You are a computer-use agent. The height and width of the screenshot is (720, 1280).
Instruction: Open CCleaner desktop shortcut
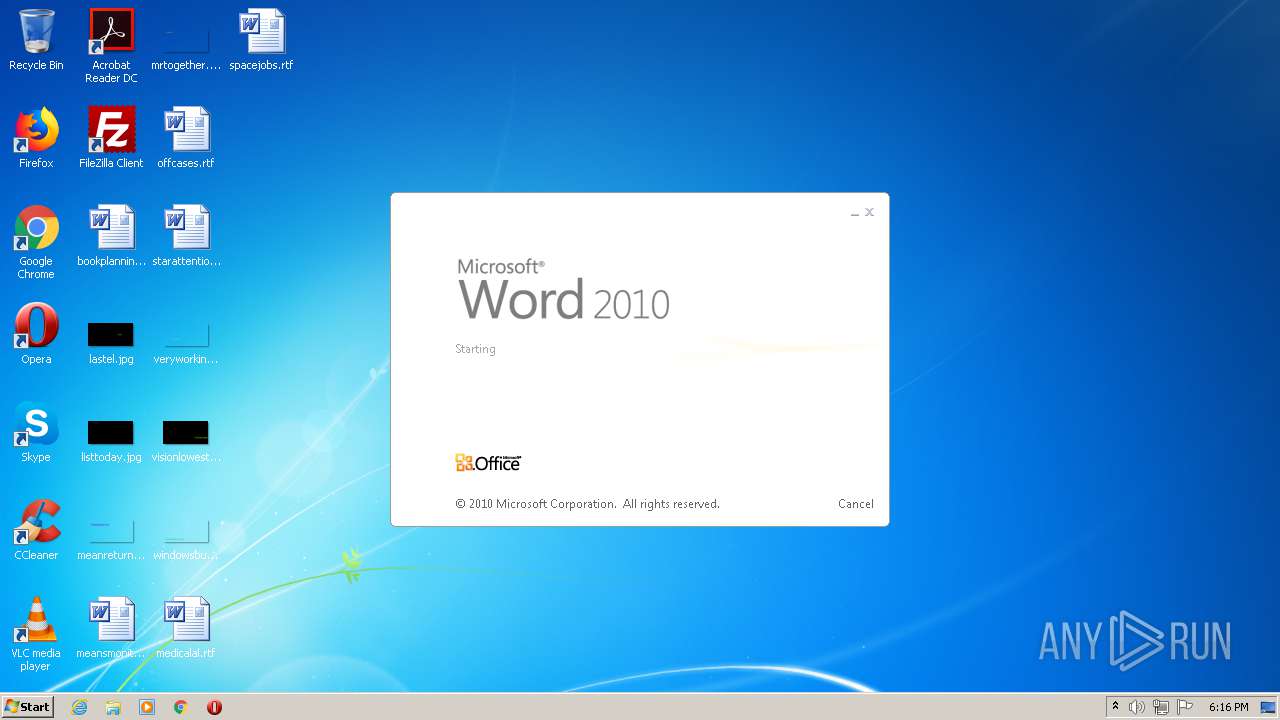click(x=36, y=531)
